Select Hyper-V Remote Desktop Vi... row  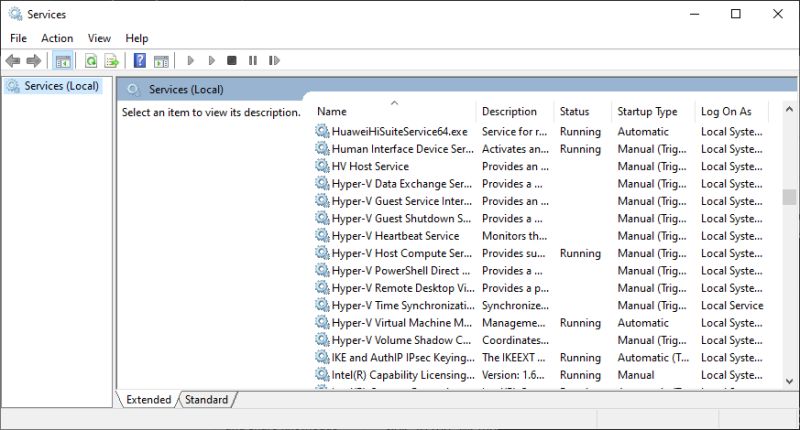[539, 288]
